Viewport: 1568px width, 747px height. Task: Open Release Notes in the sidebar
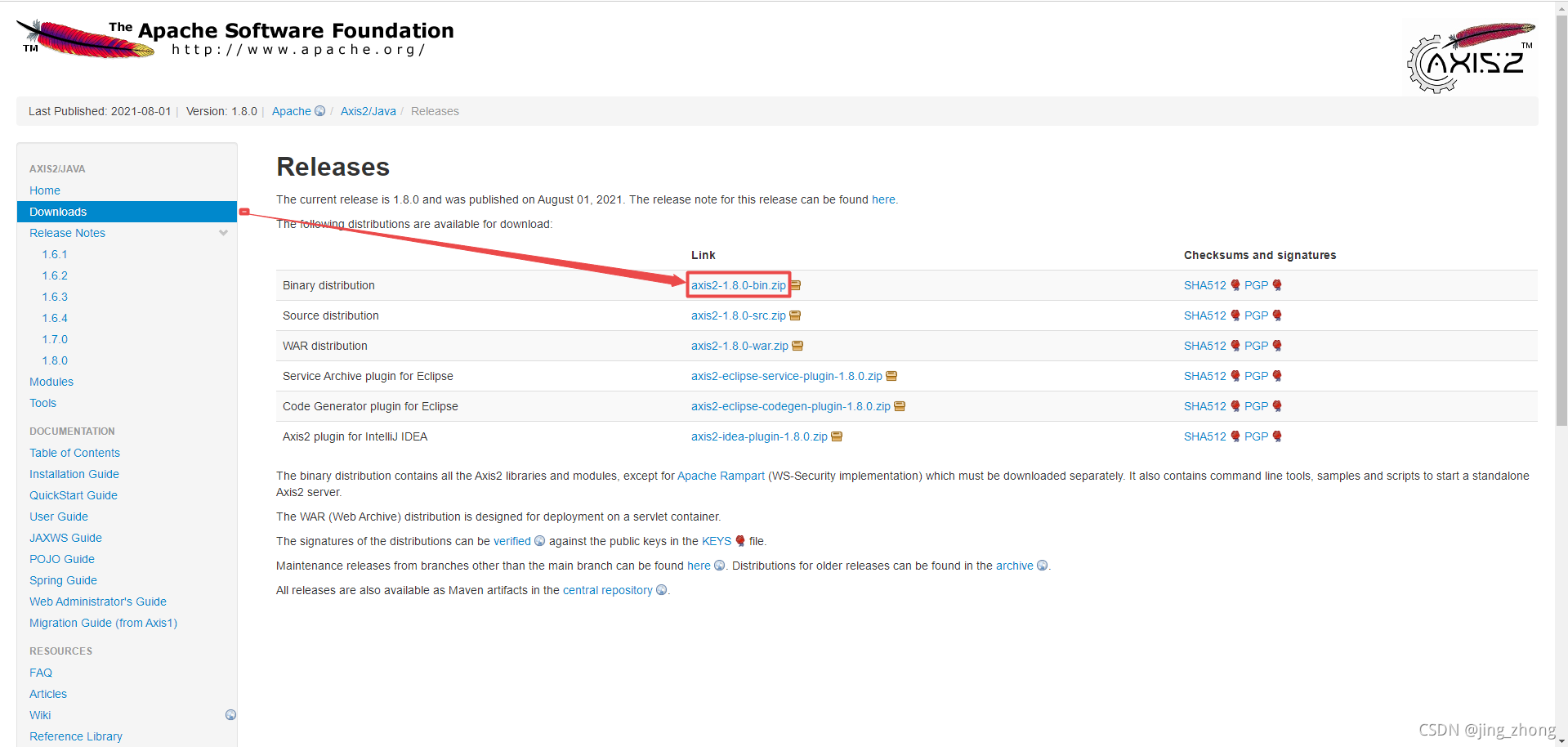pos(68,233)
